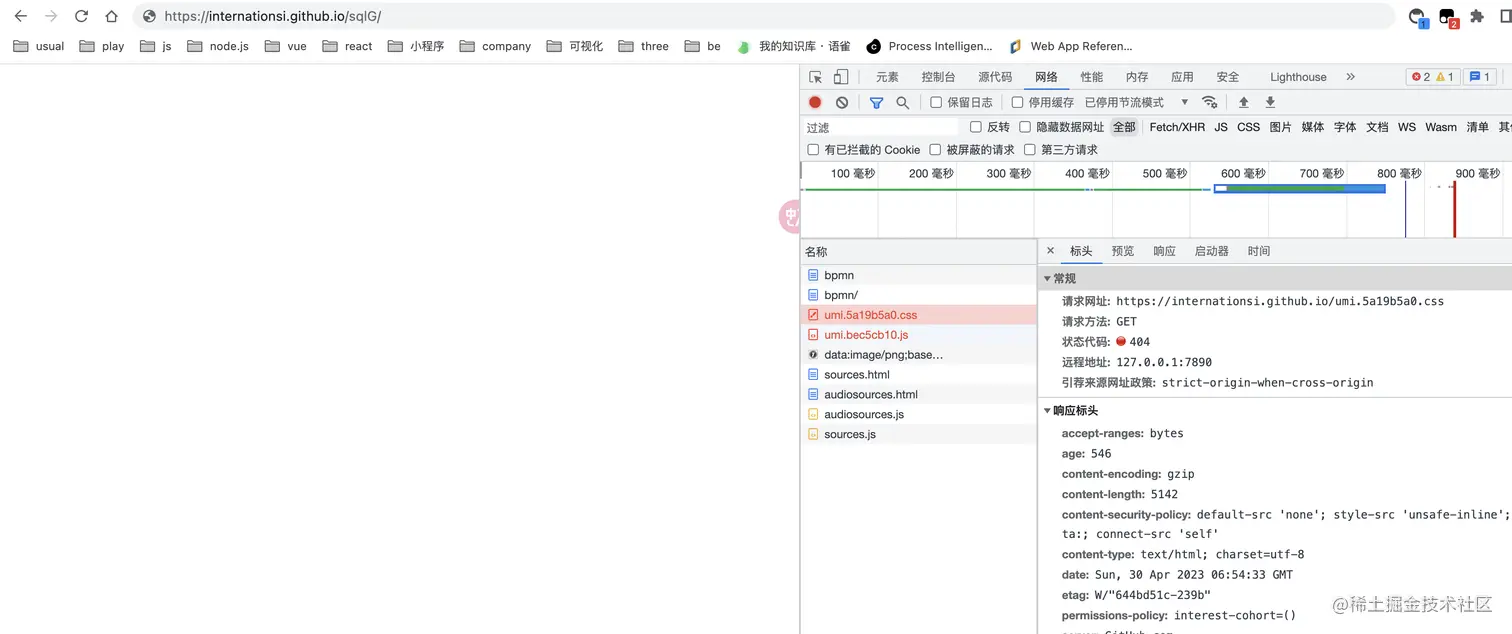The image size is (1512, 634).
Task: Filter requests by WS type
Action: click(x=1407, y=127)
